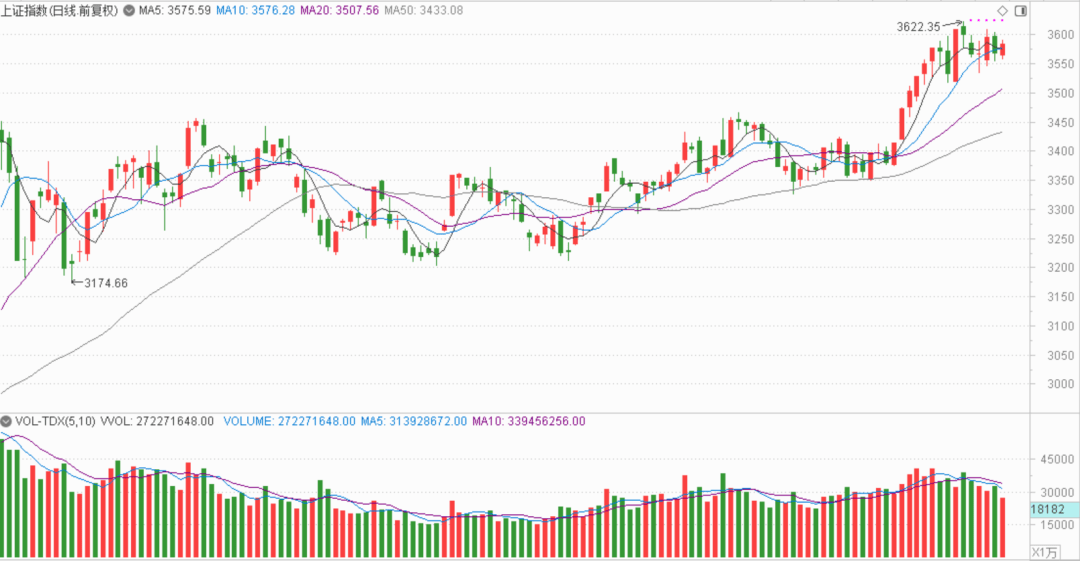
Task: Click the 3450 price axis label
Action: coord(1060,123)
